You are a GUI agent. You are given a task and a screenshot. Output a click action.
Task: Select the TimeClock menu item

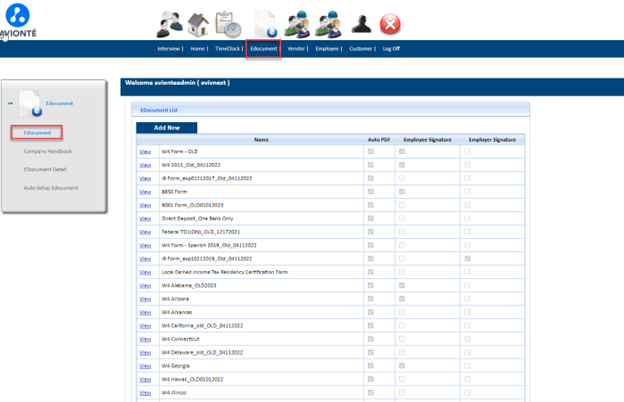(228, 48)
